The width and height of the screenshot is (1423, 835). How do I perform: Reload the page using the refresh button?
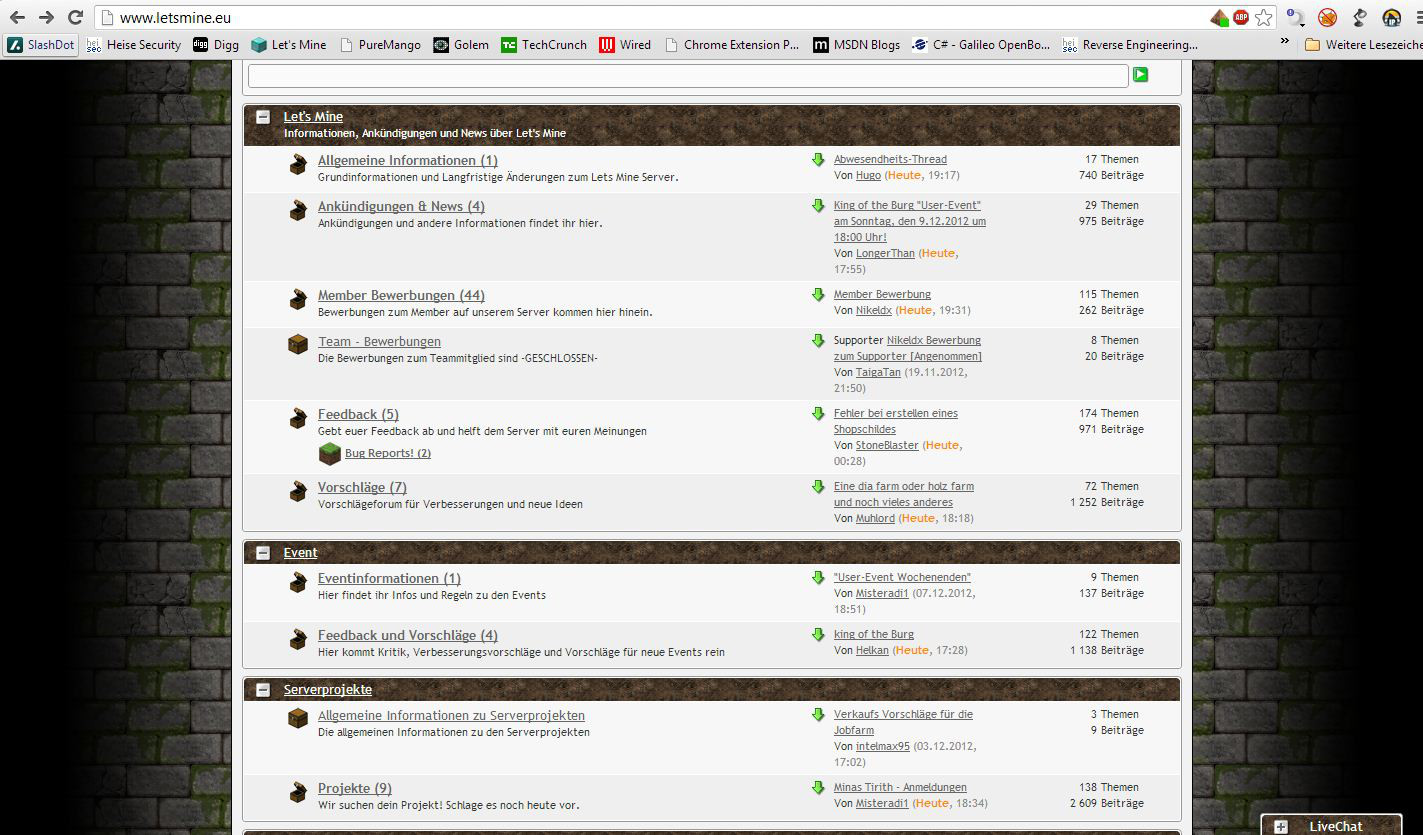pos(75,17)
